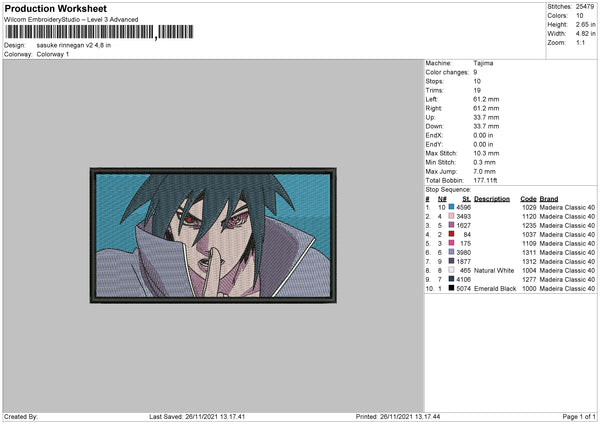The width and height of the screenshot is (600, 424).
Task: Click the 'Production Worksheet' title
Action: [x=55, y=9]
